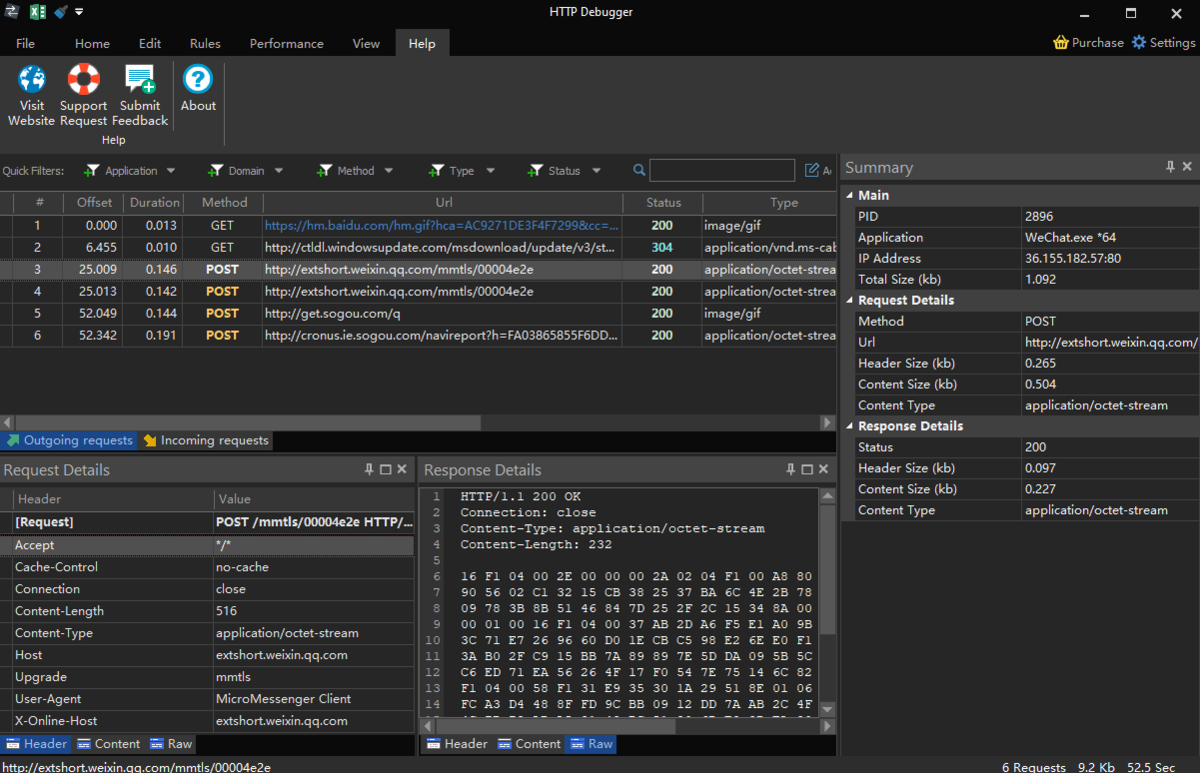Select the hm.baidu.com GET request row

[x=418, y=226]
